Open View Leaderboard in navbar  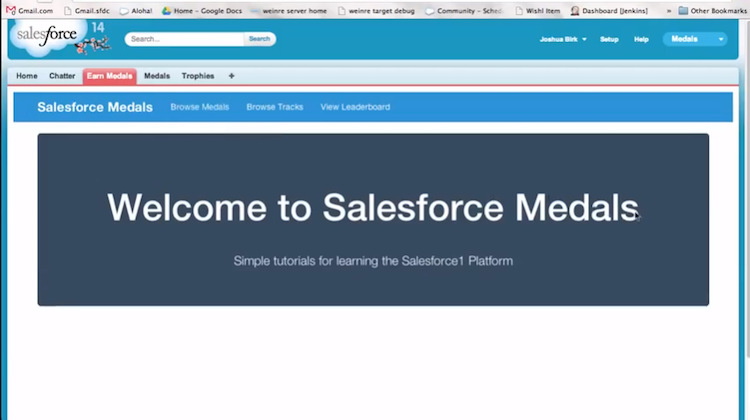[x=355, y=107]
